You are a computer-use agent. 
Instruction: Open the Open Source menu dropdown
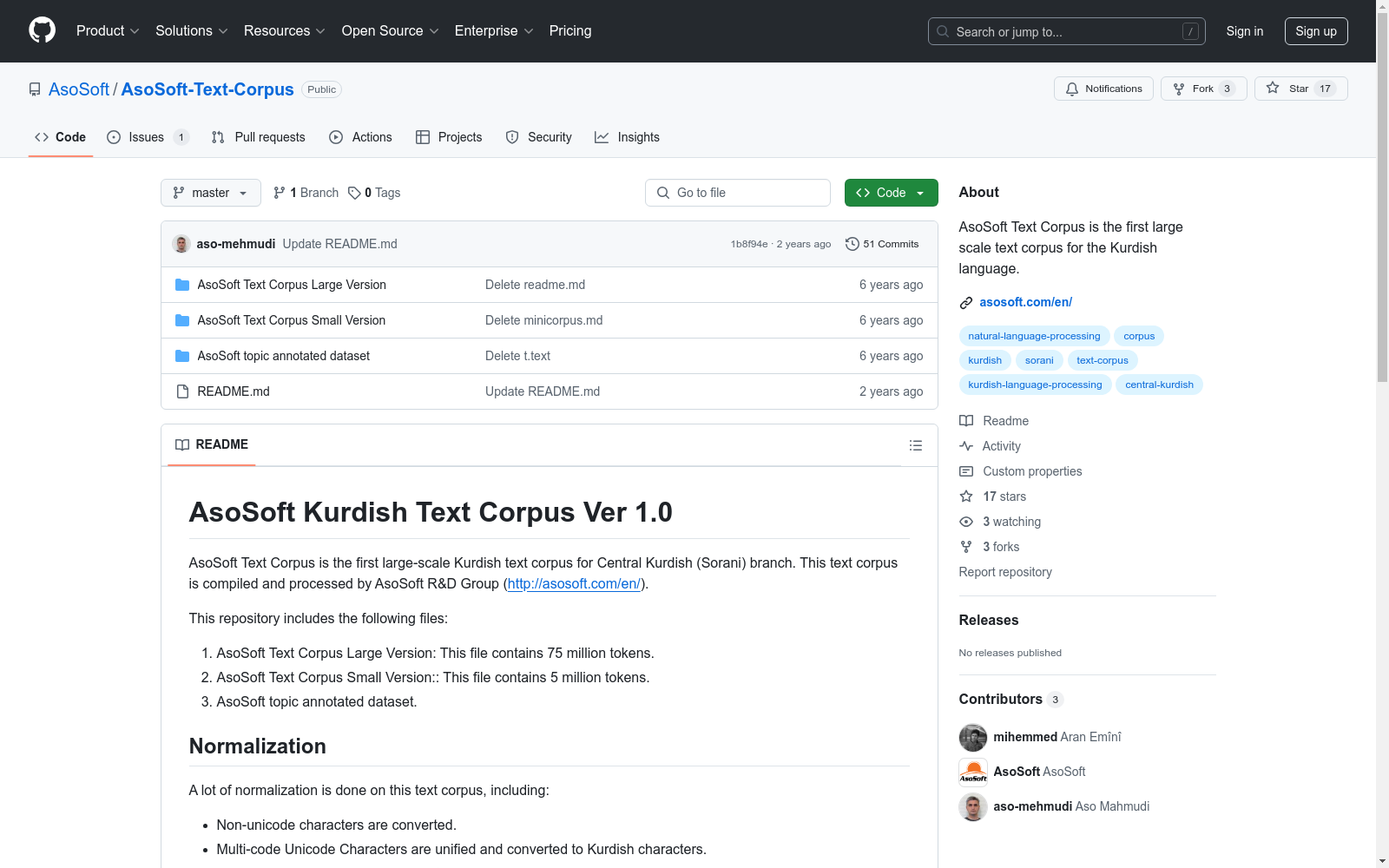(x=391, y=31)
